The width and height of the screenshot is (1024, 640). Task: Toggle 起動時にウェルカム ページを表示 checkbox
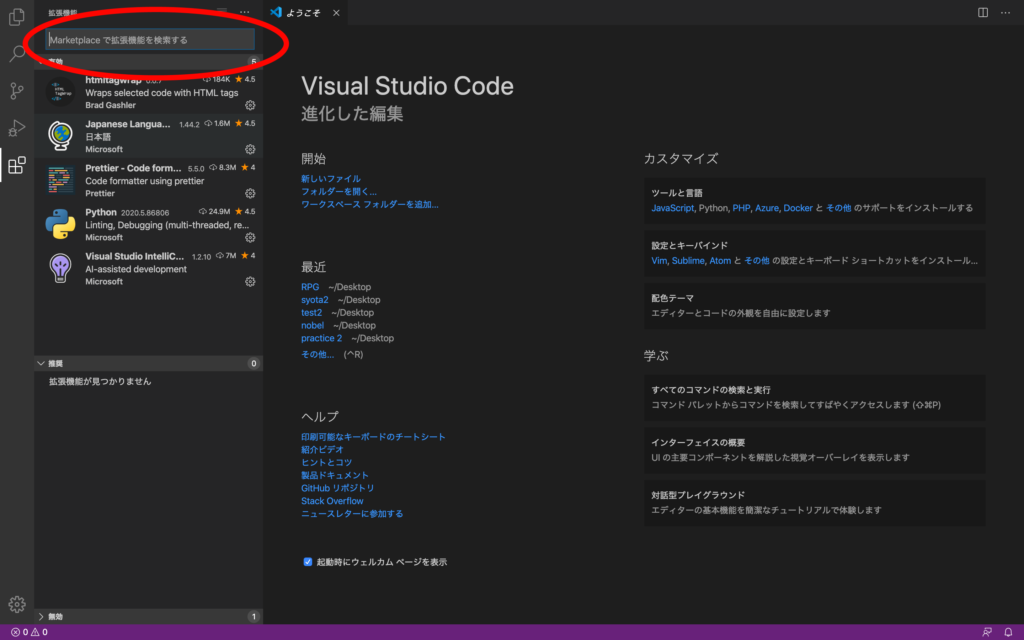(308, 562)
